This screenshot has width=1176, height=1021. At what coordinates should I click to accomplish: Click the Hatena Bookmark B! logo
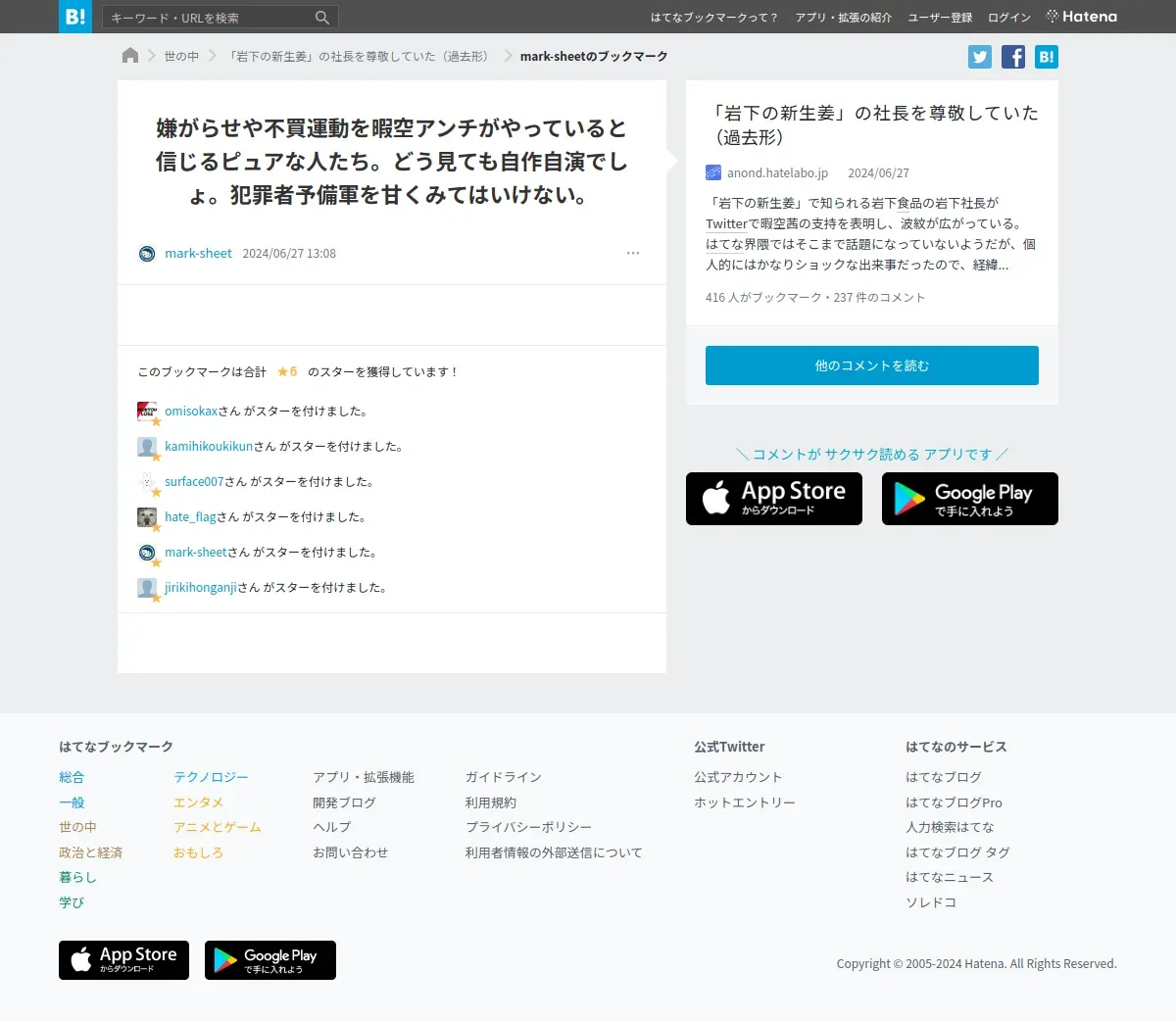point(75,17)
